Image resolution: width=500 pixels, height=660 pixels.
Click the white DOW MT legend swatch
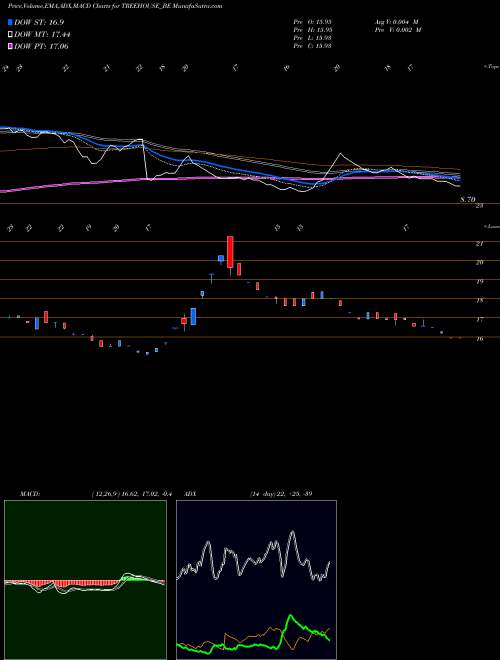[x=10, y=35]
